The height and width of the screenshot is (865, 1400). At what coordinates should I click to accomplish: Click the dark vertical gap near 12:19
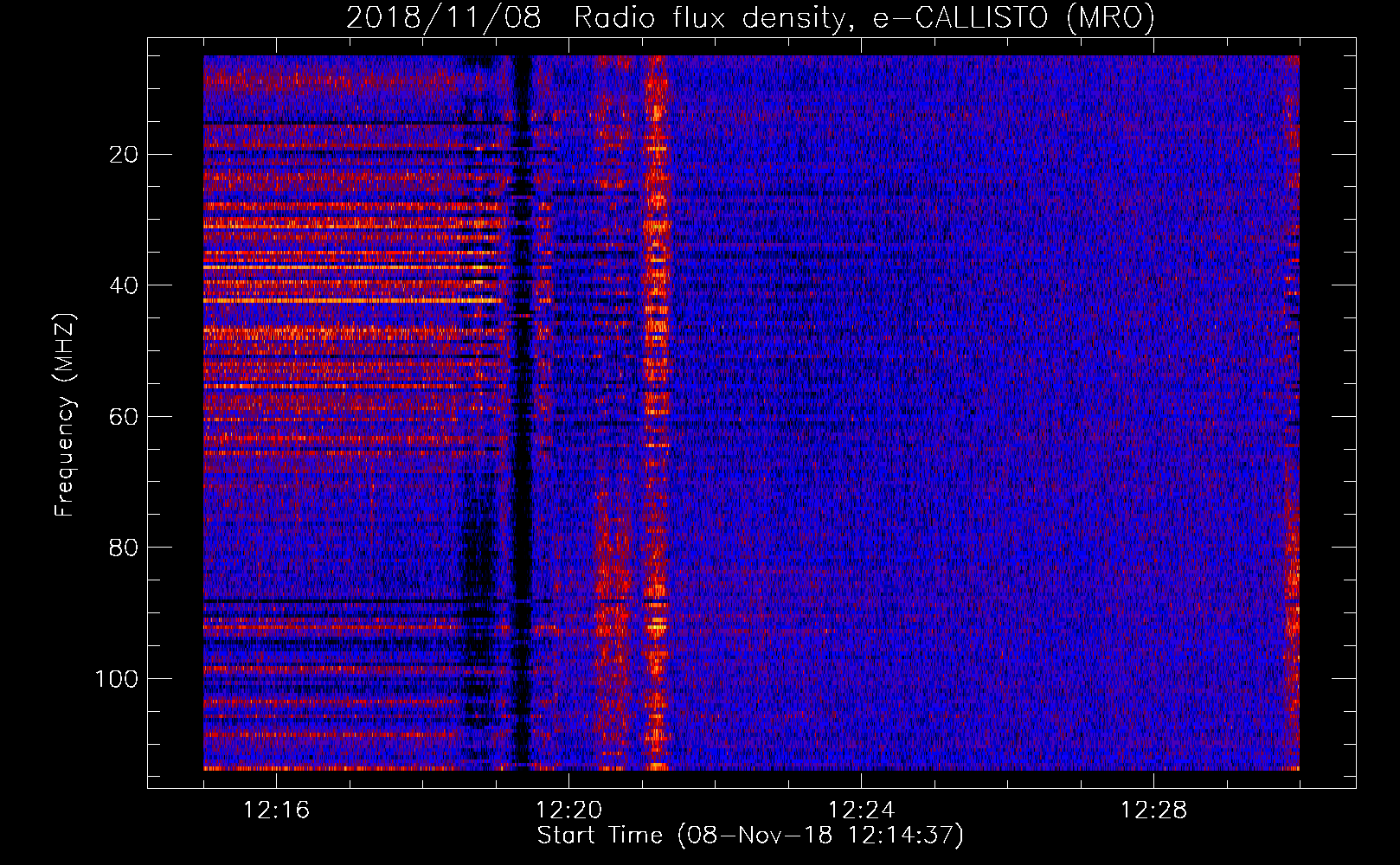coord(522,413)
